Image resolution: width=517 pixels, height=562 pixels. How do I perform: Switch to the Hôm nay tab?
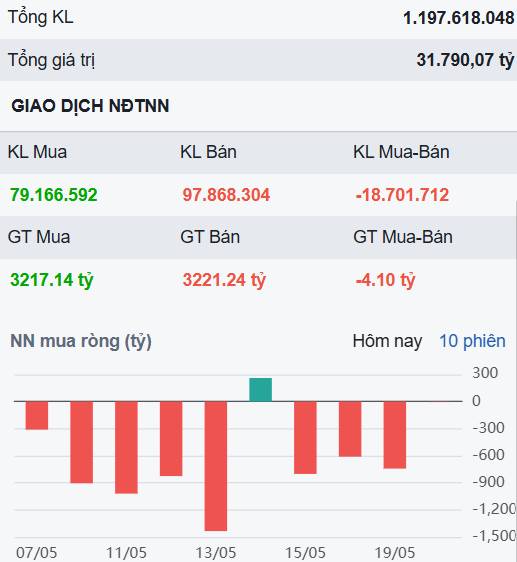[x=387, y=341]
